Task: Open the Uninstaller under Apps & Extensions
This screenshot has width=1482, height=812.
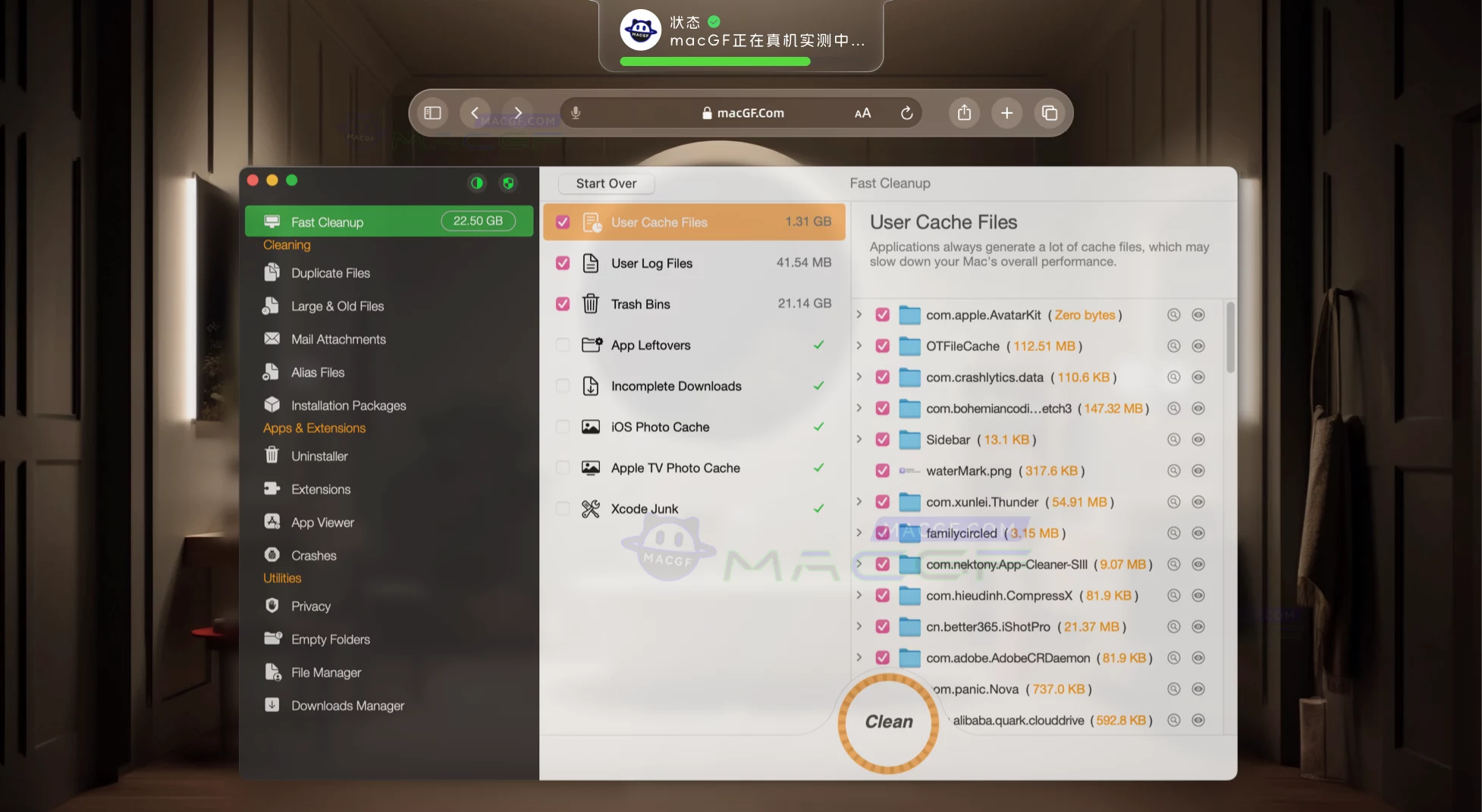Action: pos(318,456)
